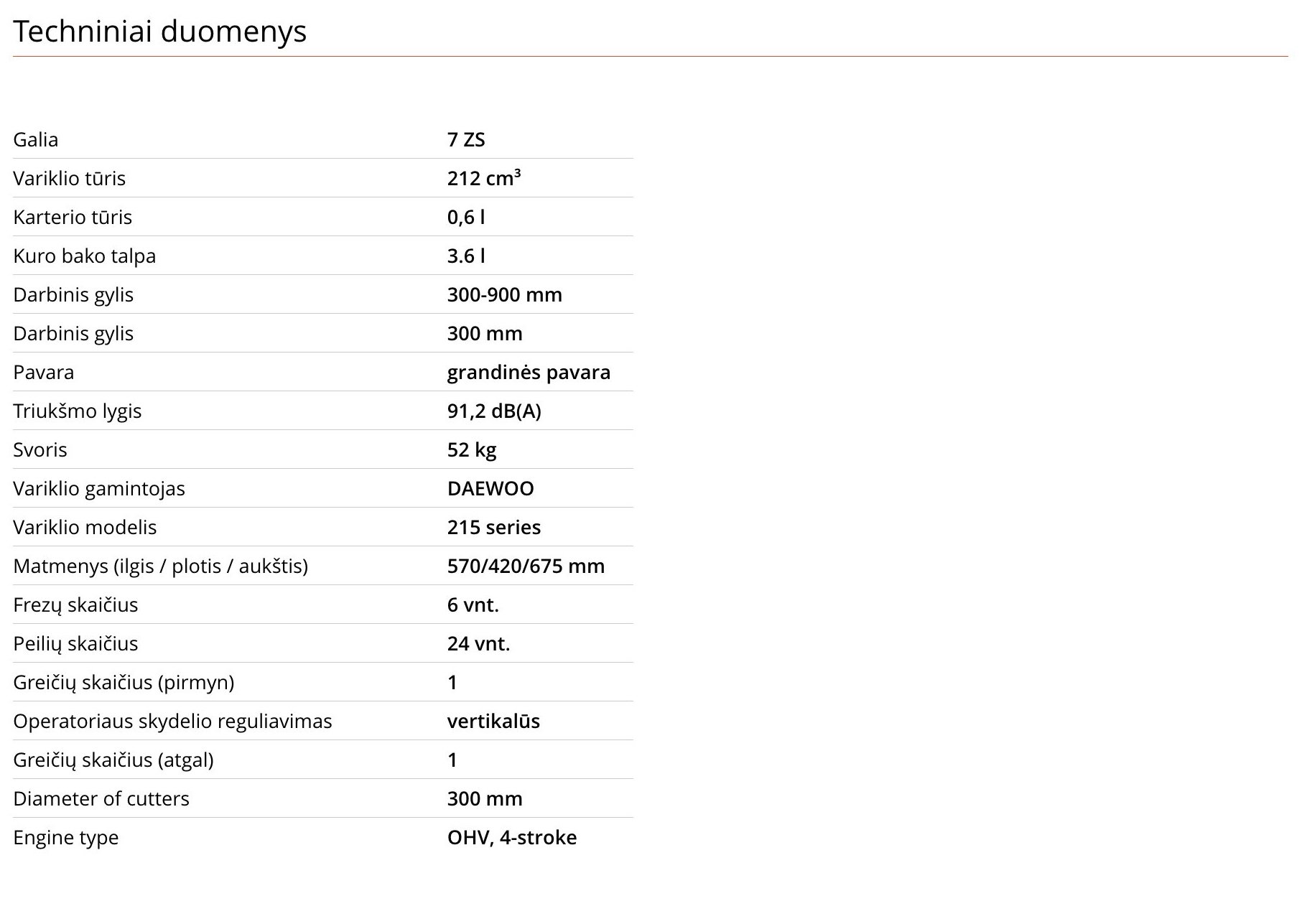
Task: Select the 300-900 mm value
Action: (x=505, y=294)
